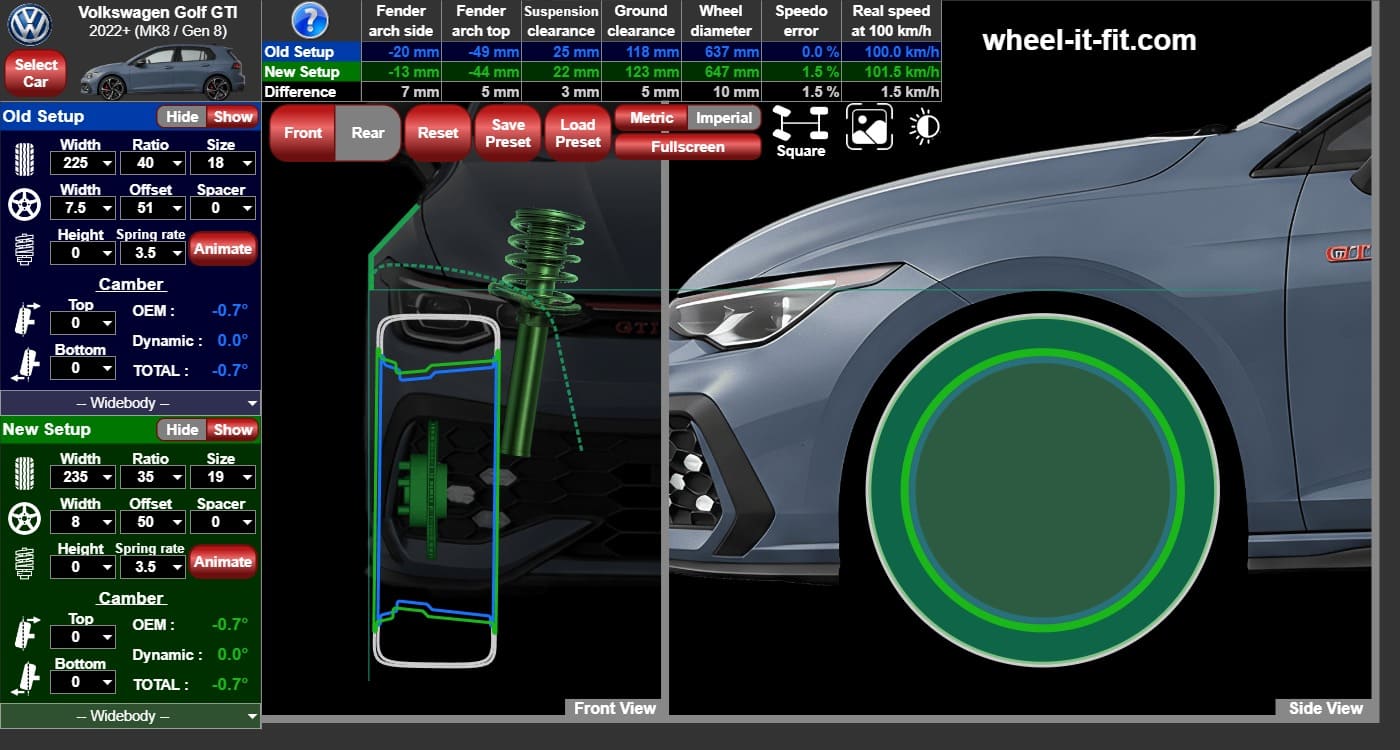Click the Volkswagen logo icon
The height and width of the screenshot is (750, 1400).
[x=29, y=24]
